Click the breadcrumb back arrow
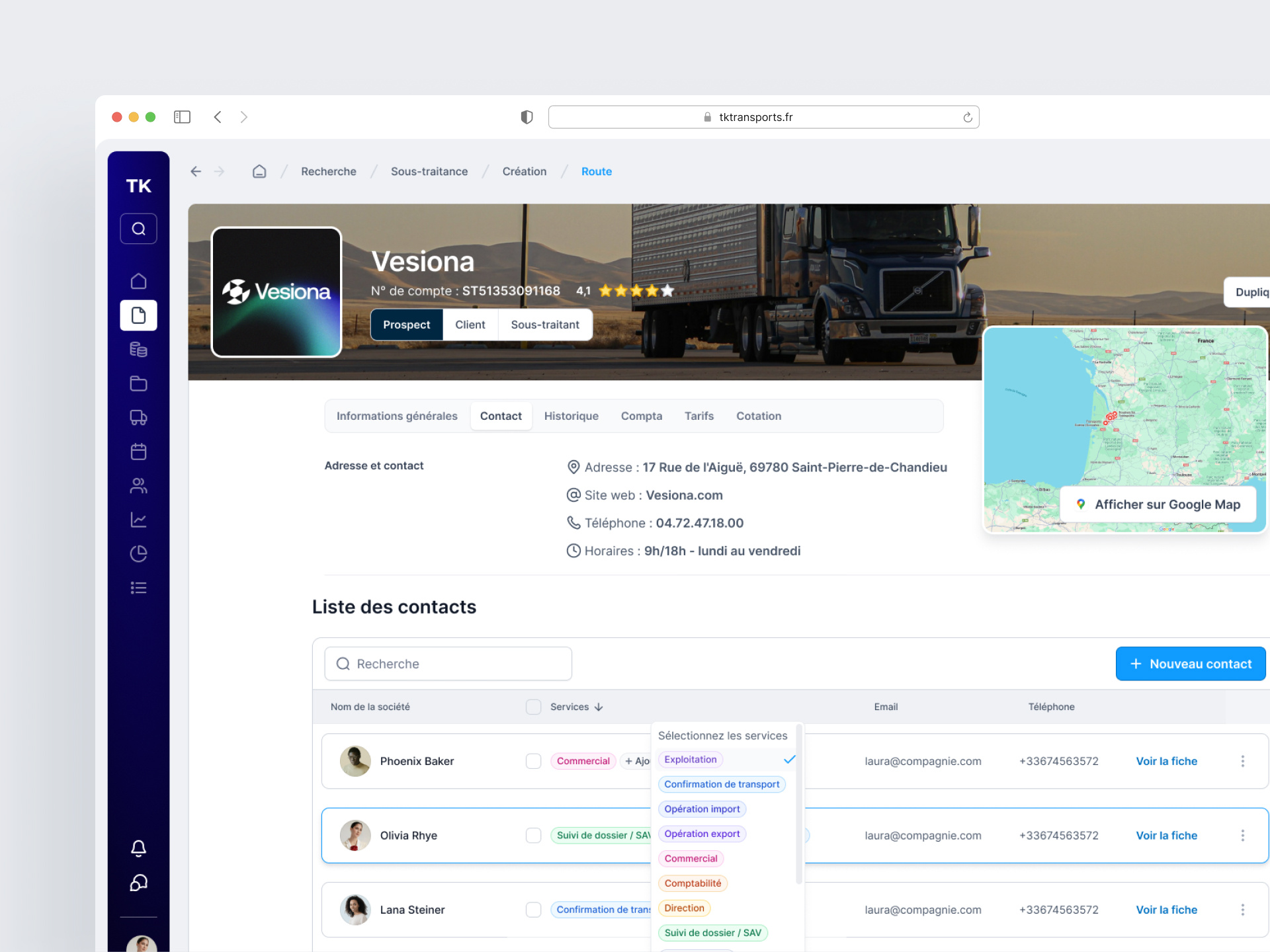The width and height of the screenshot is (1270, 952). coord(196,171)
